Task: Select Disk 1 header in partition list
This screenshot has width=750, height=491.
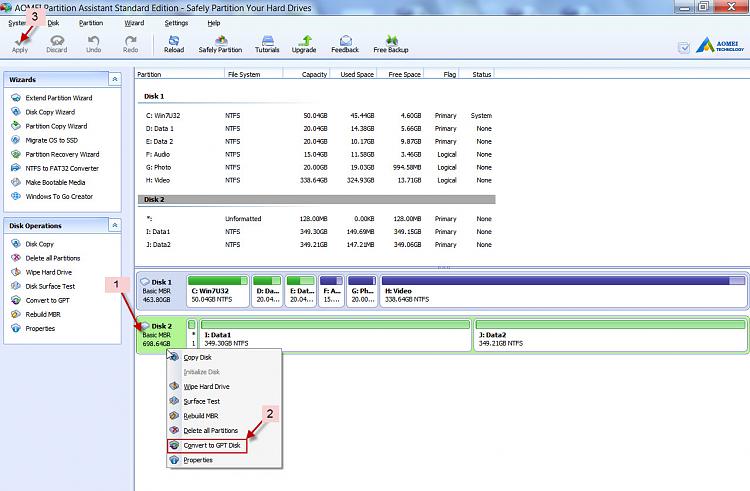Action: (154, 96)
